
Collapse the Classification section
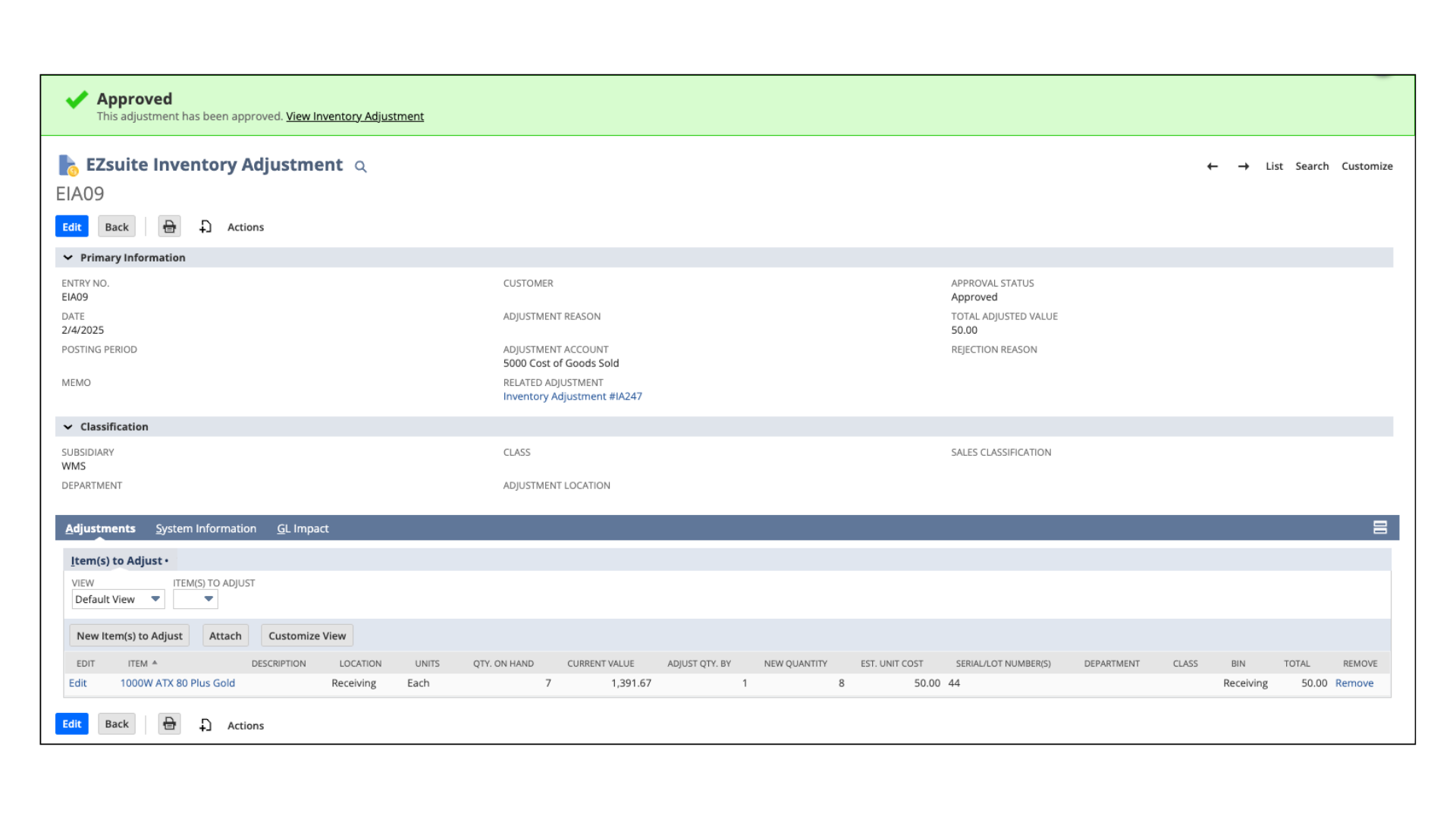click(x=68, y=427)
